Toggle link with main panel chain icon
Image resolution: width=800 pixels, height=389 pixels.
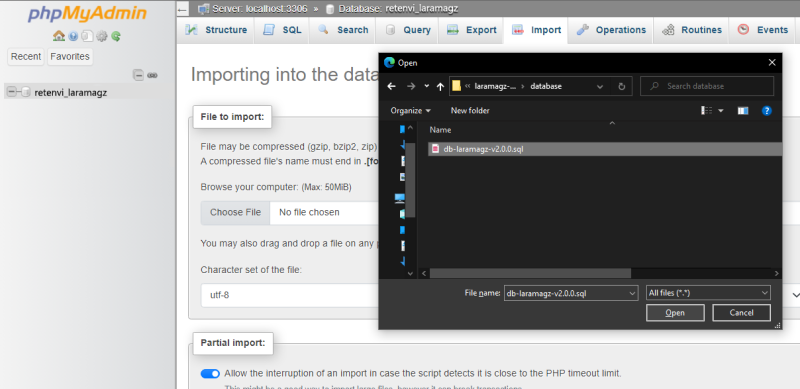point(152,76)
